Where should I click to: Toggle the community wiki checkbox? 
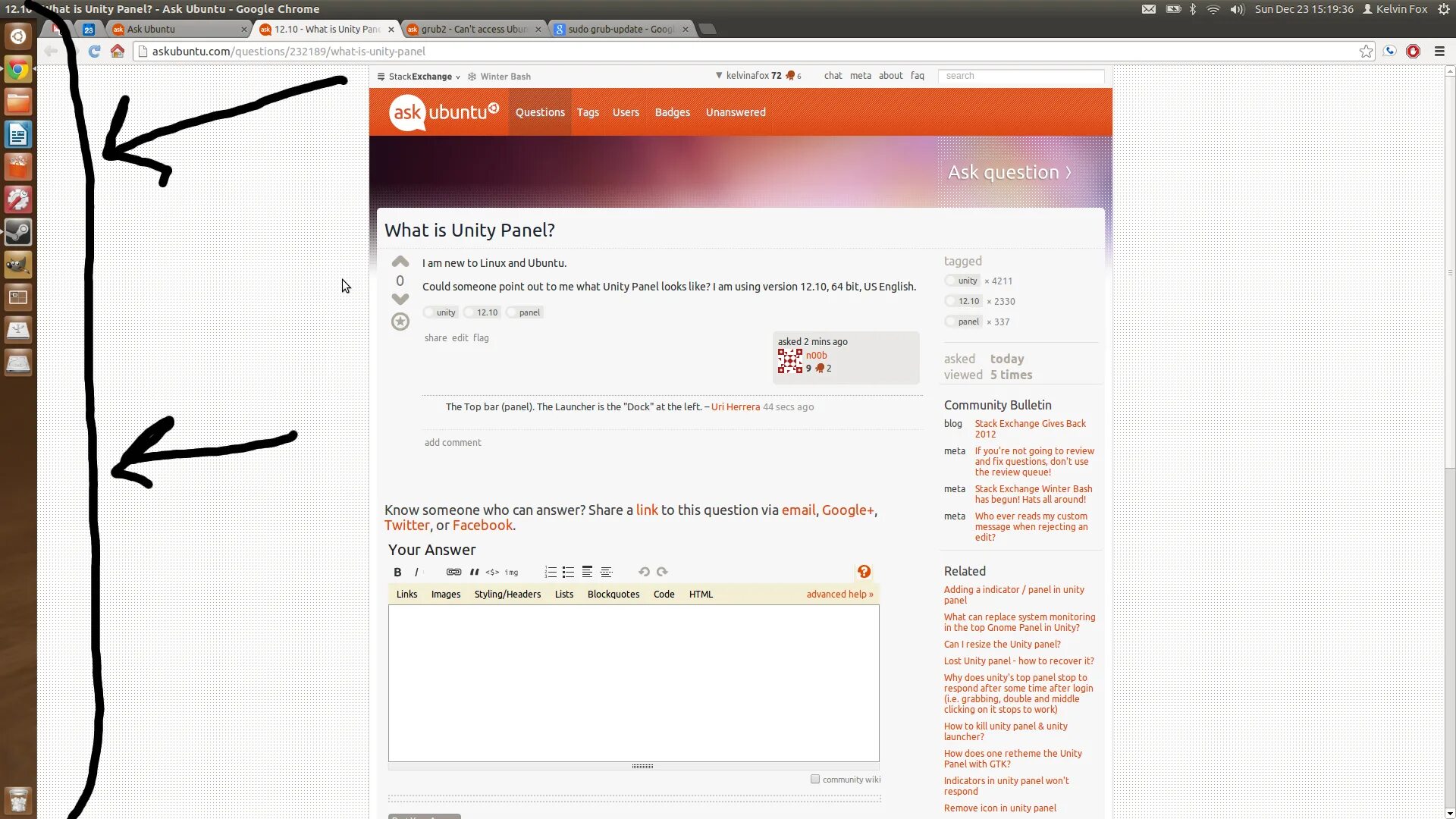coord(815,779)
